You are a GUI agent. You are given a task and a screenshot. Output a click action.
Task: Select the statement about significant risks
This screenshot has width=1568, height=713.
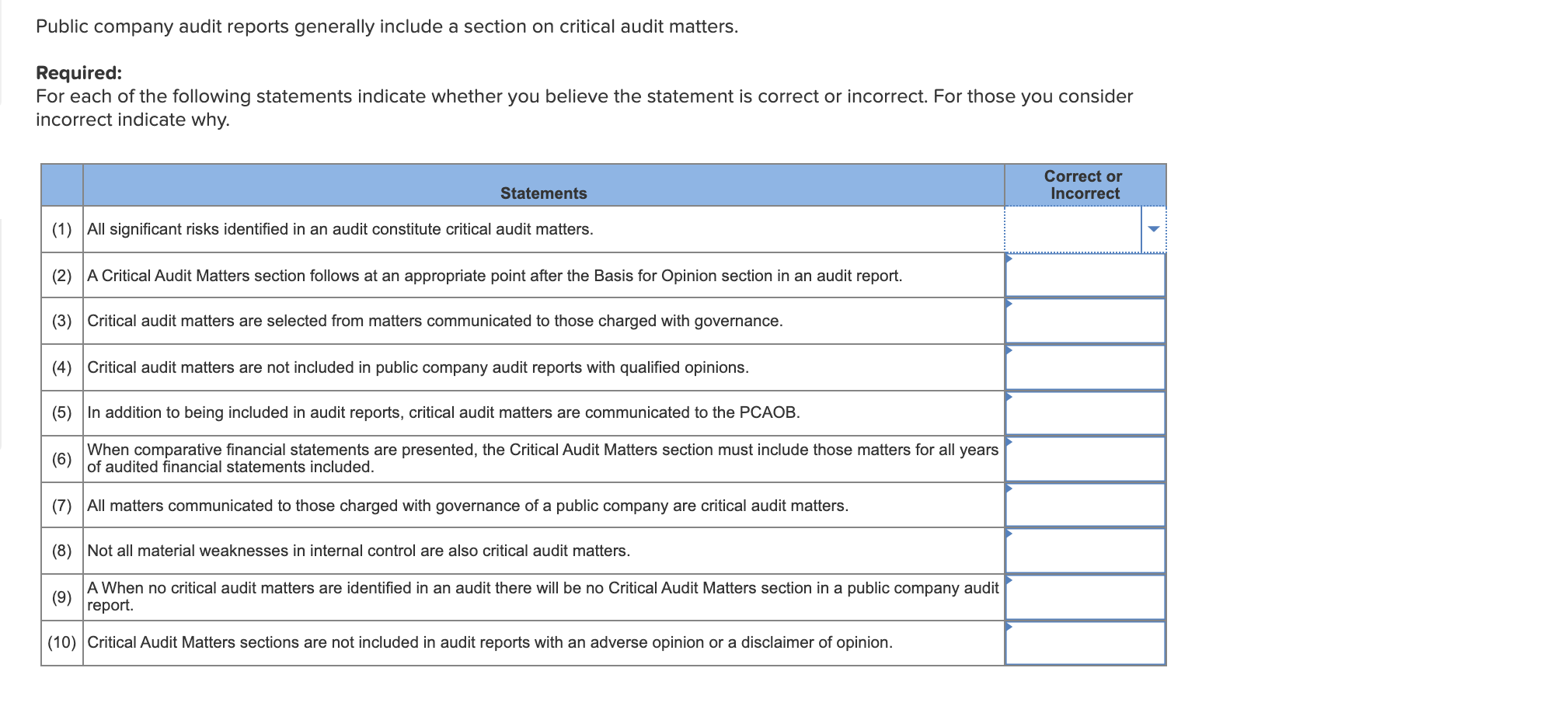[x=340, y=229]
